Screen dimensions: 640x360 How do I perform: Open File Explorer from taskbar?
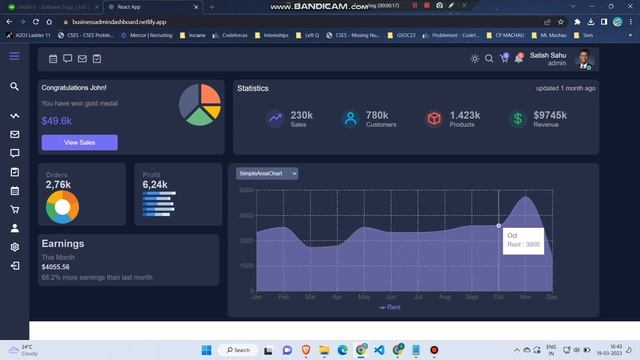(324, 350)
